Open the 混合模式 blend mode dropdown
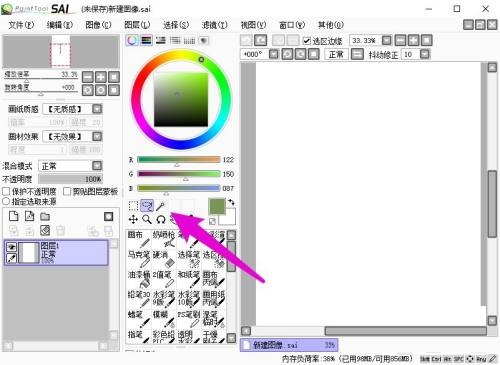Screen dimensions: 500x365 (x=97, y=166)
